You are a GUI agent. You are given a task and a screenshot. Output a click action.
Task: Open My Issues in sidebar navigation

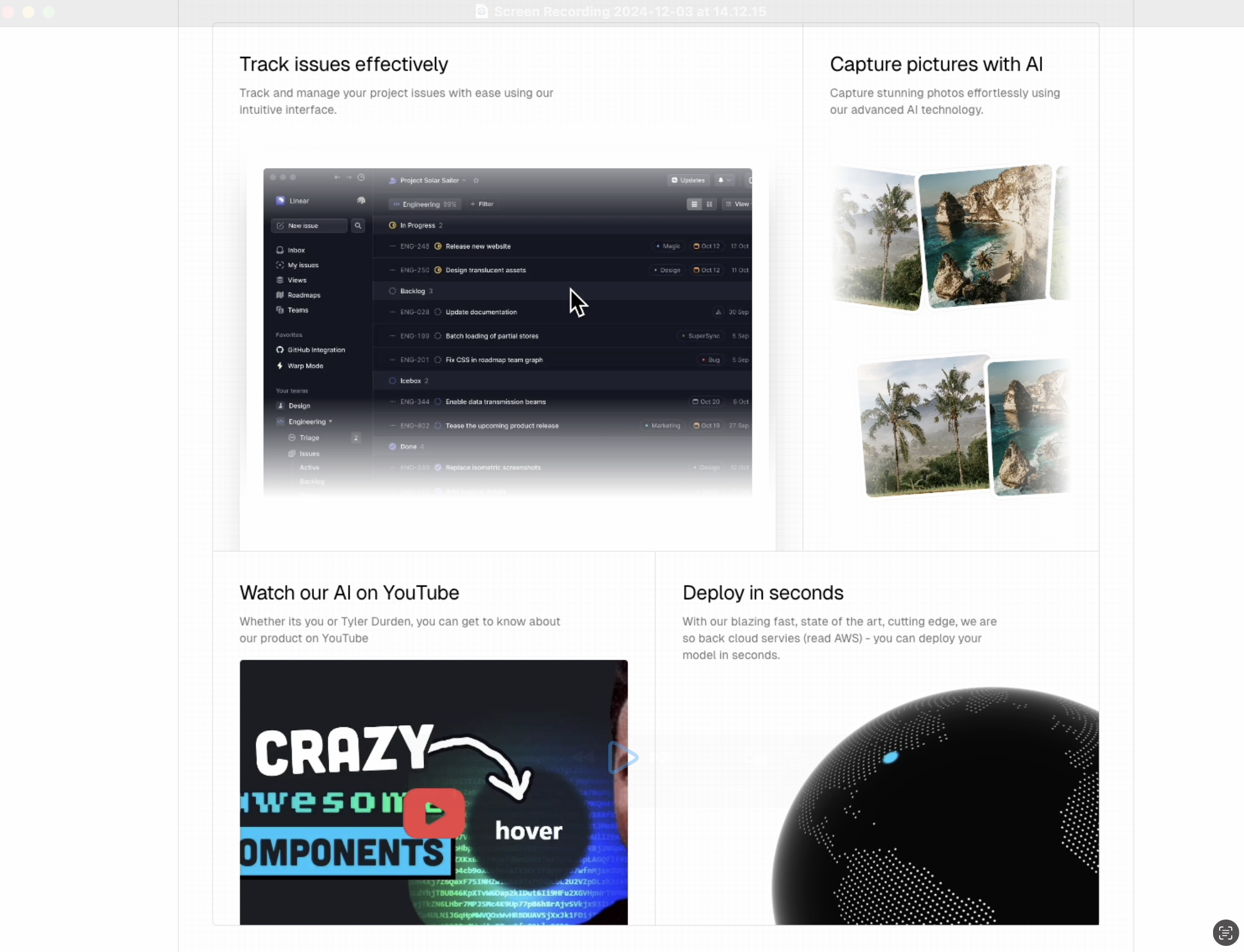click(x=303, y=265)
